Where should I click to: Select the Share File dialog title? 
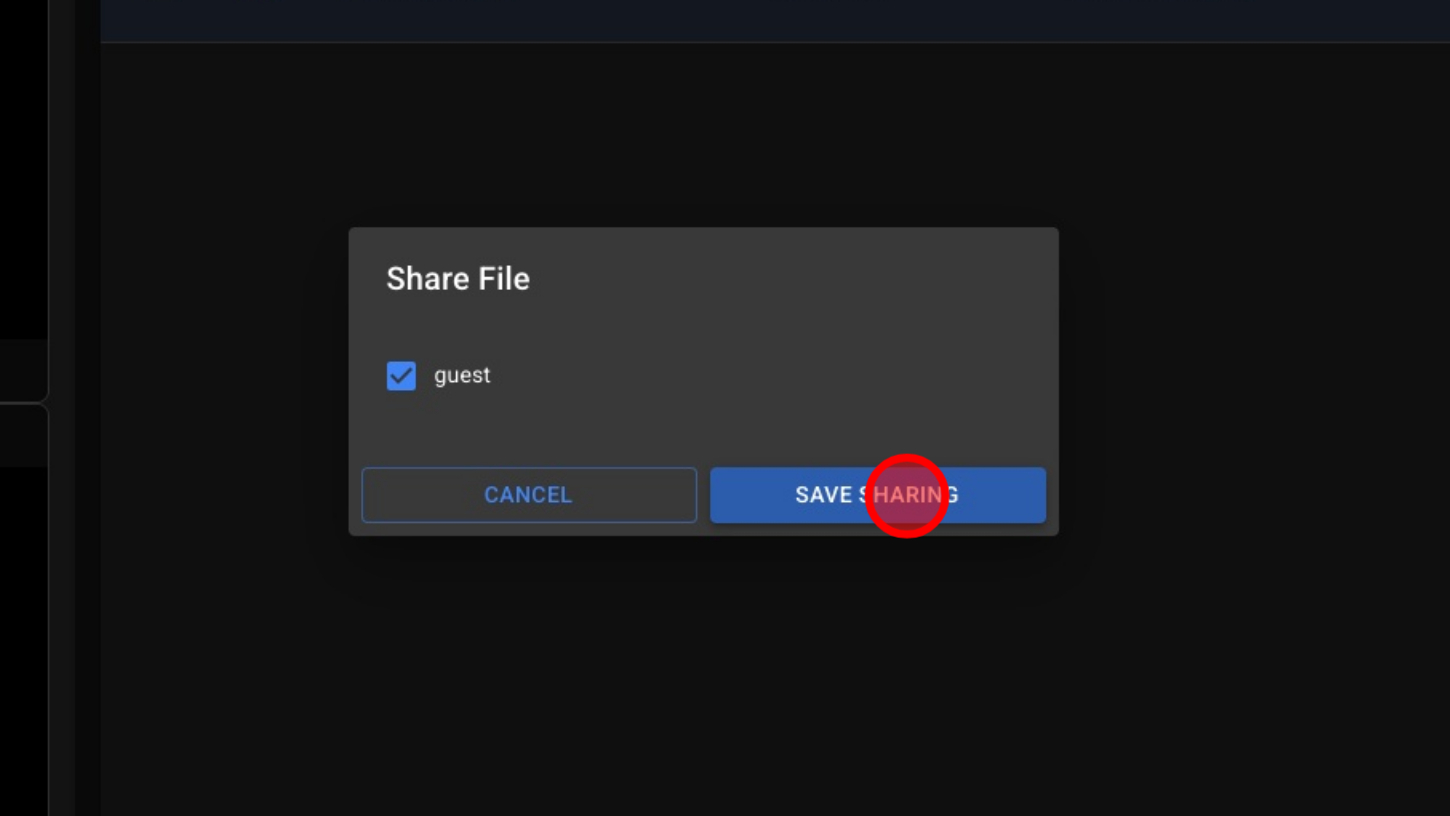point(458,279)
